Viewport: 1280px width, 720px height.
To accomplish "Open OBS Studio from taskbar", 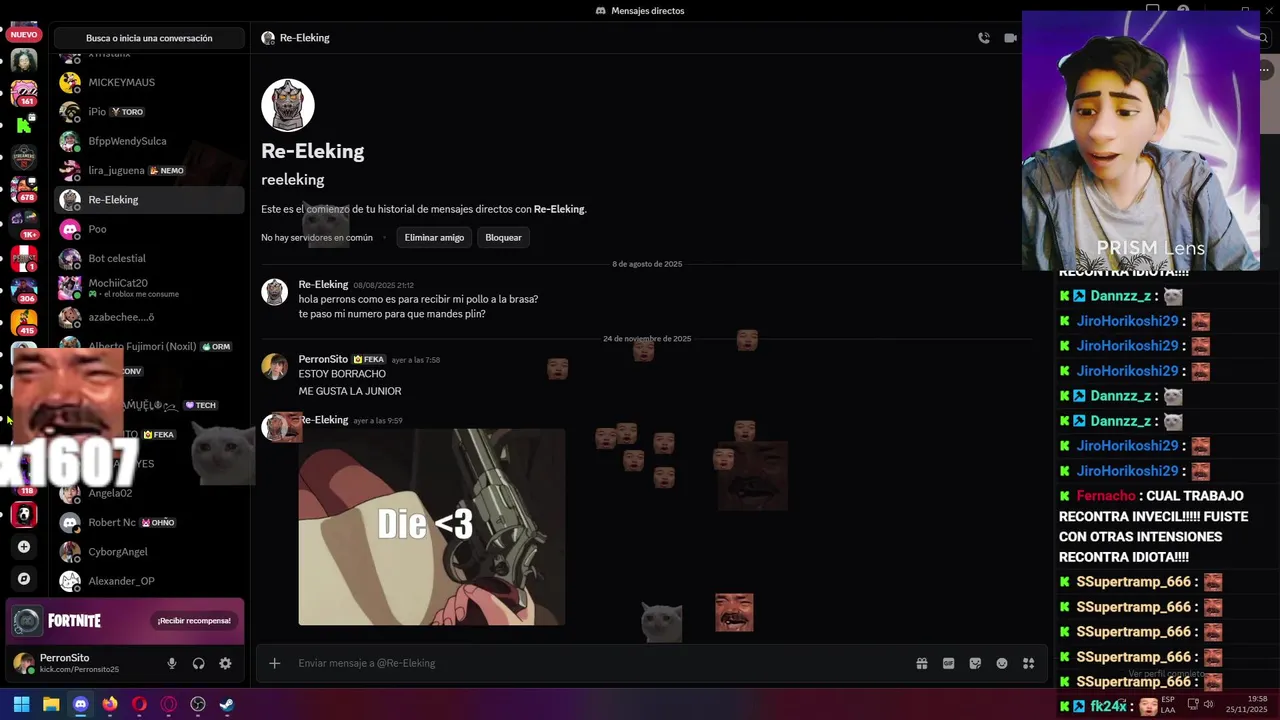I will point(198,704).
